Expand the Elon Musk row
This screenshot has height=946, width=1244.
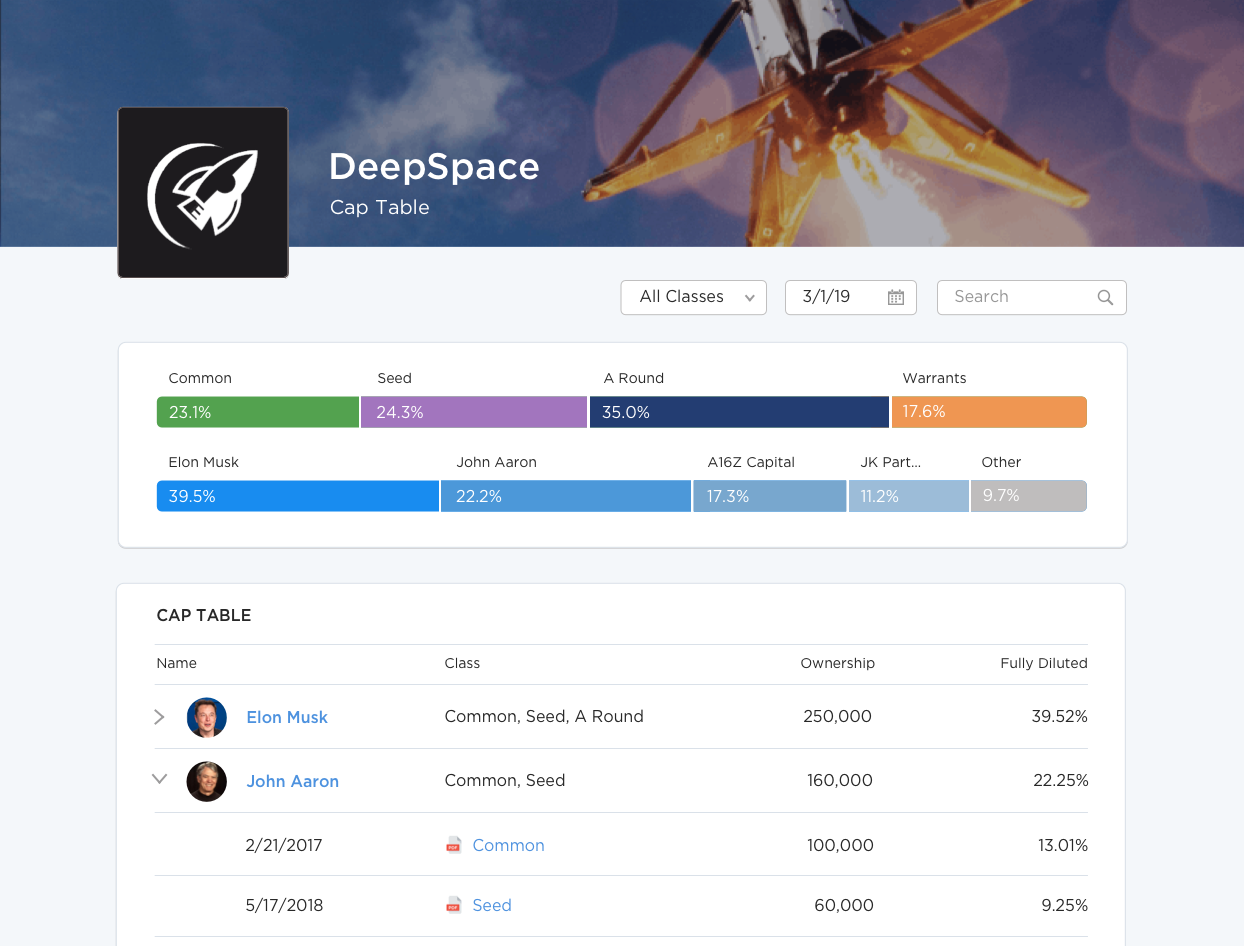tap(159, 717)
